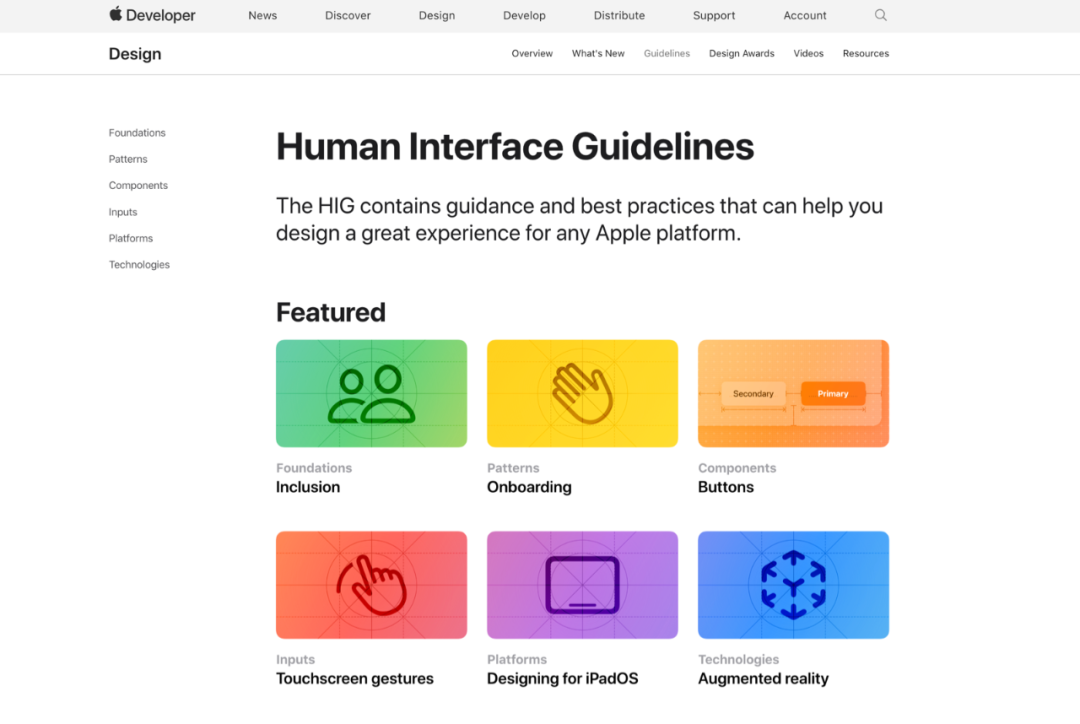Open Foundations in the sidebar
1080x724 pixels.
pyautogui.click(x=137, y=132)
